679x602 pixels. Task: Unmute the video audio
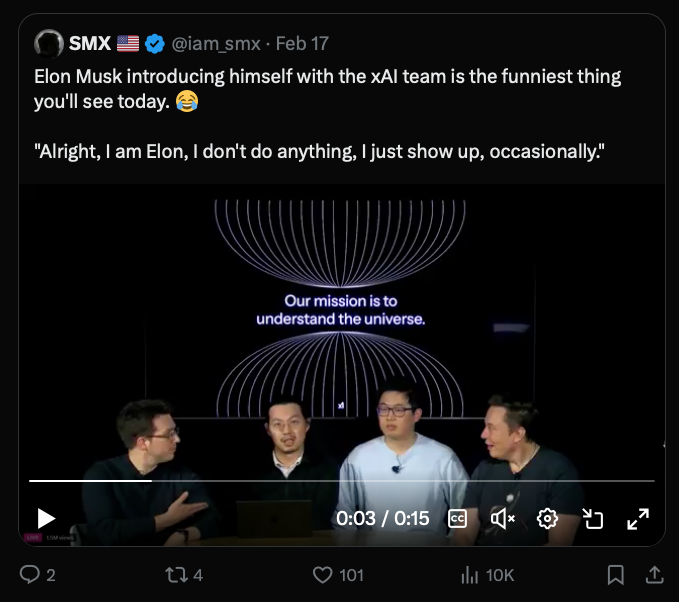(502, 518)
